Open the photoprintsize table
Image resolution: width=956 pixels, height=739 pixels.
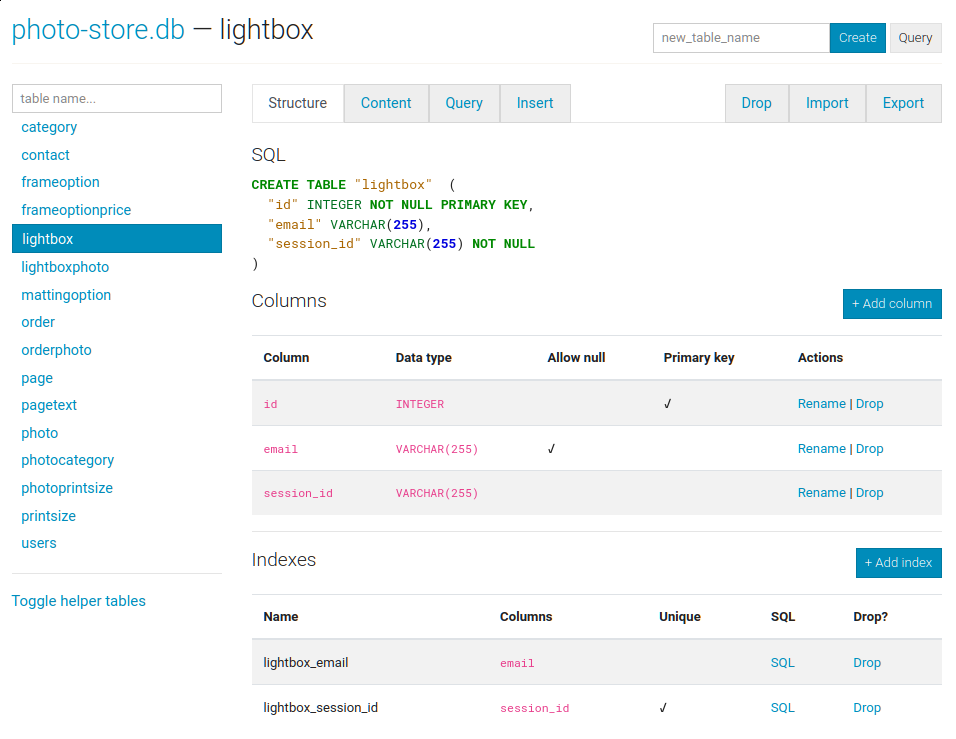tap(66, 487)
